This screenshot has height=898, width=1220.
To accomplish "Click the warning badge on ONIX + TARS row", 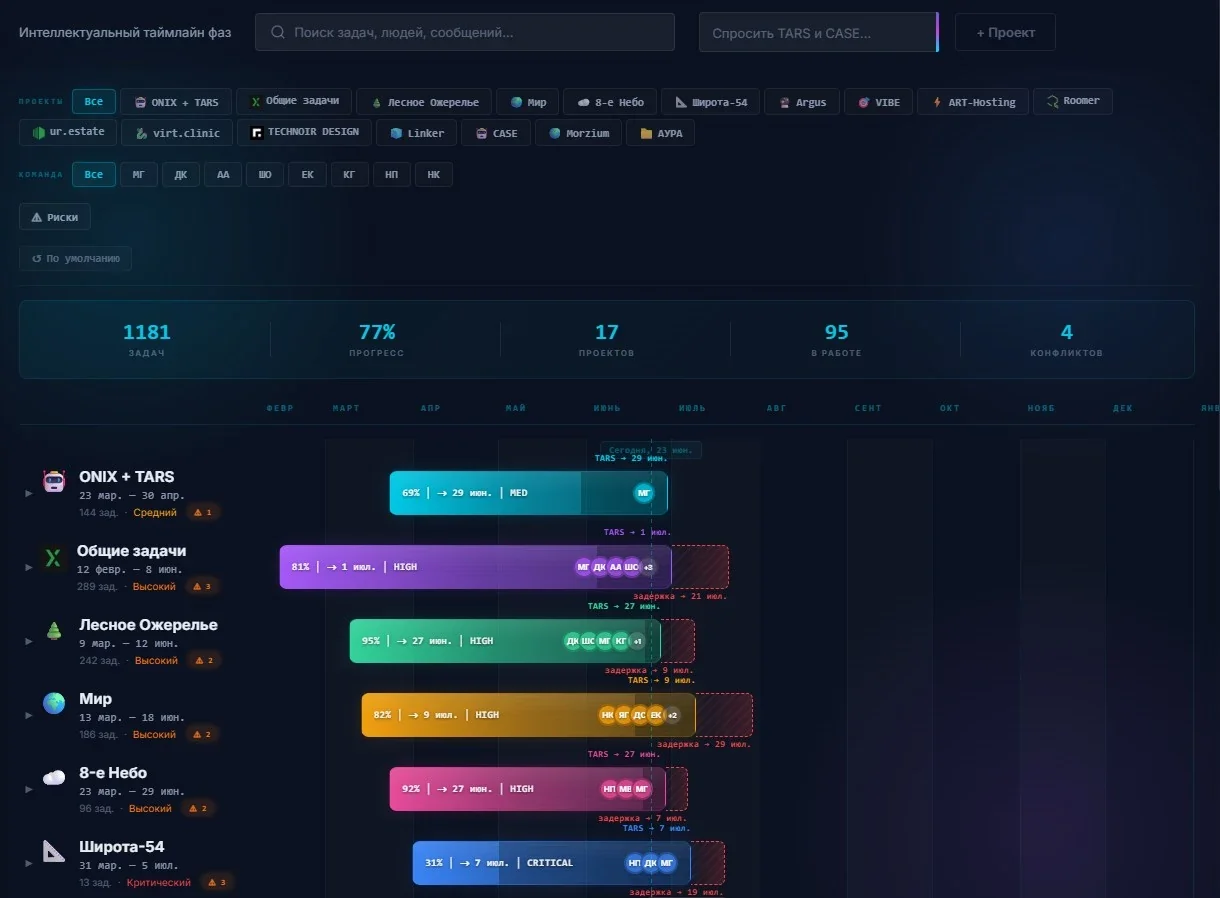I will tap(203, 512).
